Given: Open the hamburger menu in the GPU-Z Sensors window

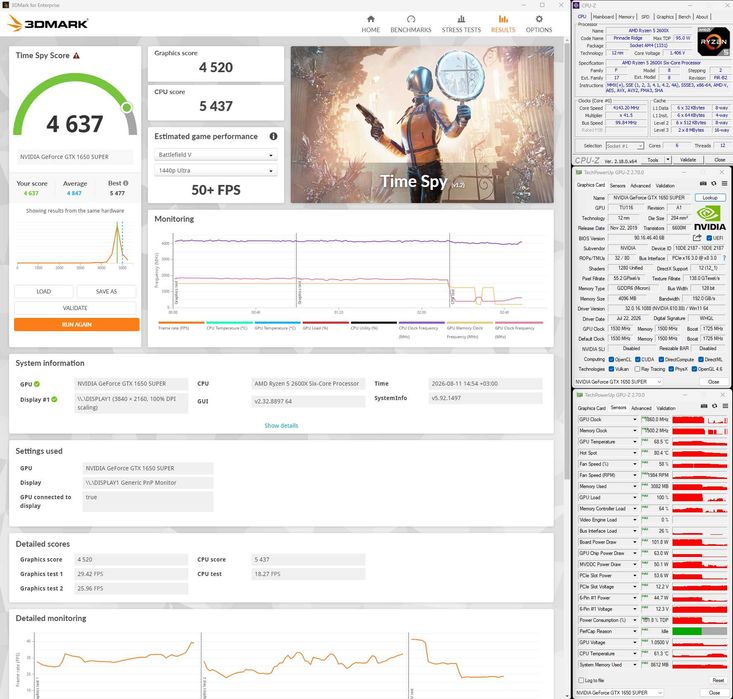Looking at the screenshot, I should coord(725,406).
